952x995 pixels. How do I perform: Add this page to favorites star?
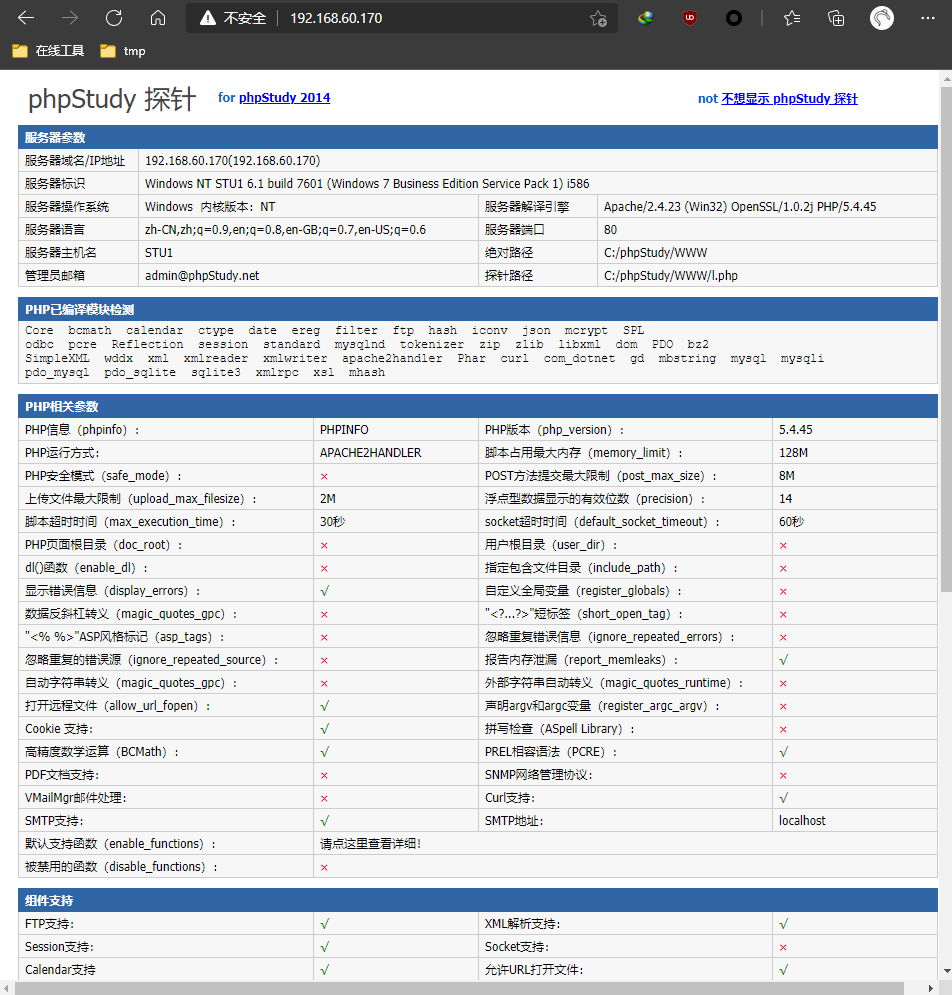(x=598, y=18)
